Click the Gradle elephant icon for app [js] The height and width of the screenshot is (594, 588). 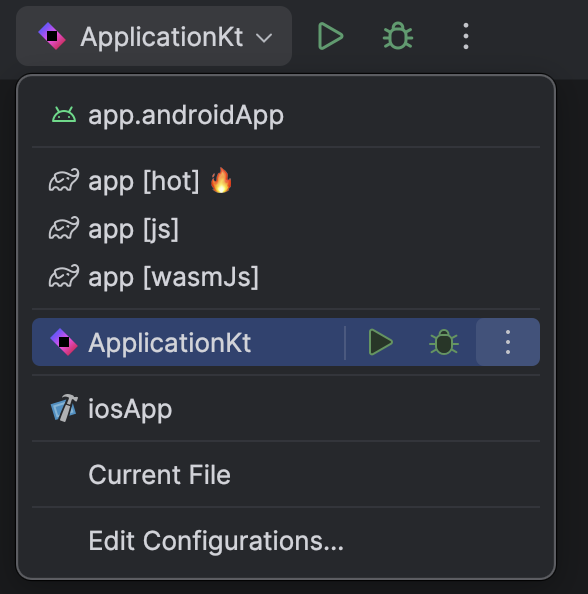pyautogui.click(x=64, y=228)
